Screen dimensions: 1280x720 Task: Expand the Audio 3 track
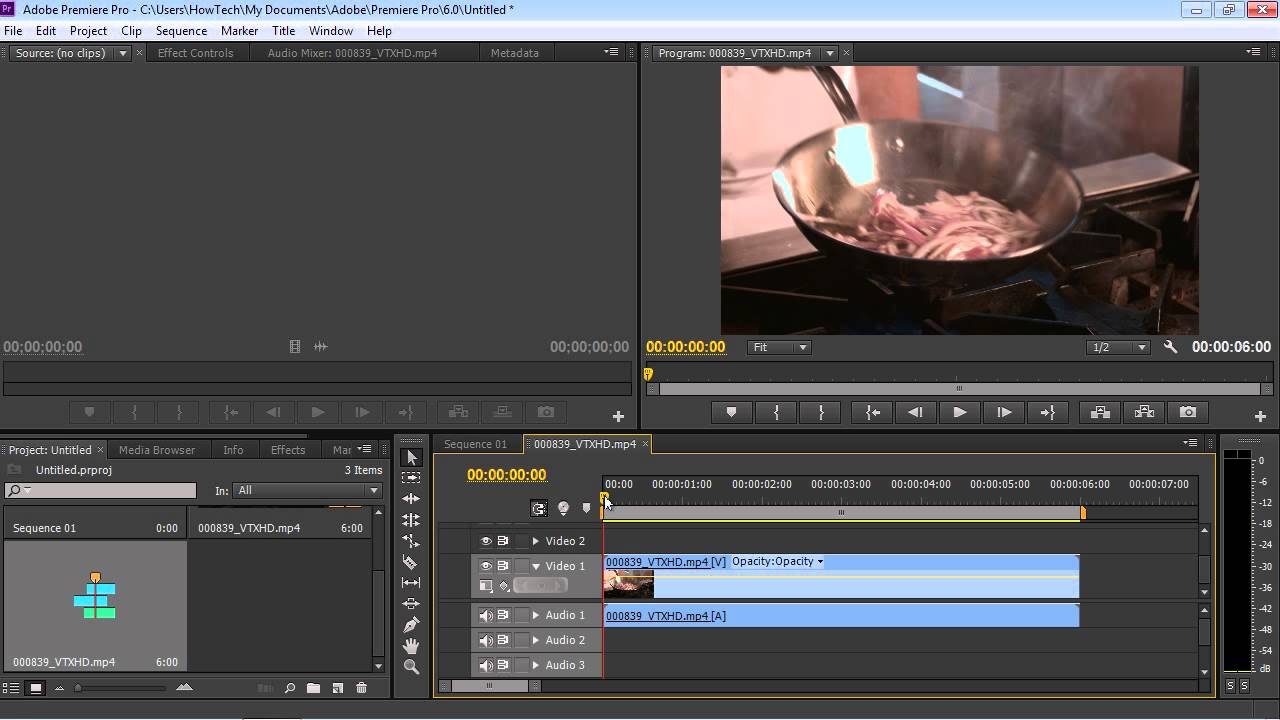(x=536, y=665)
